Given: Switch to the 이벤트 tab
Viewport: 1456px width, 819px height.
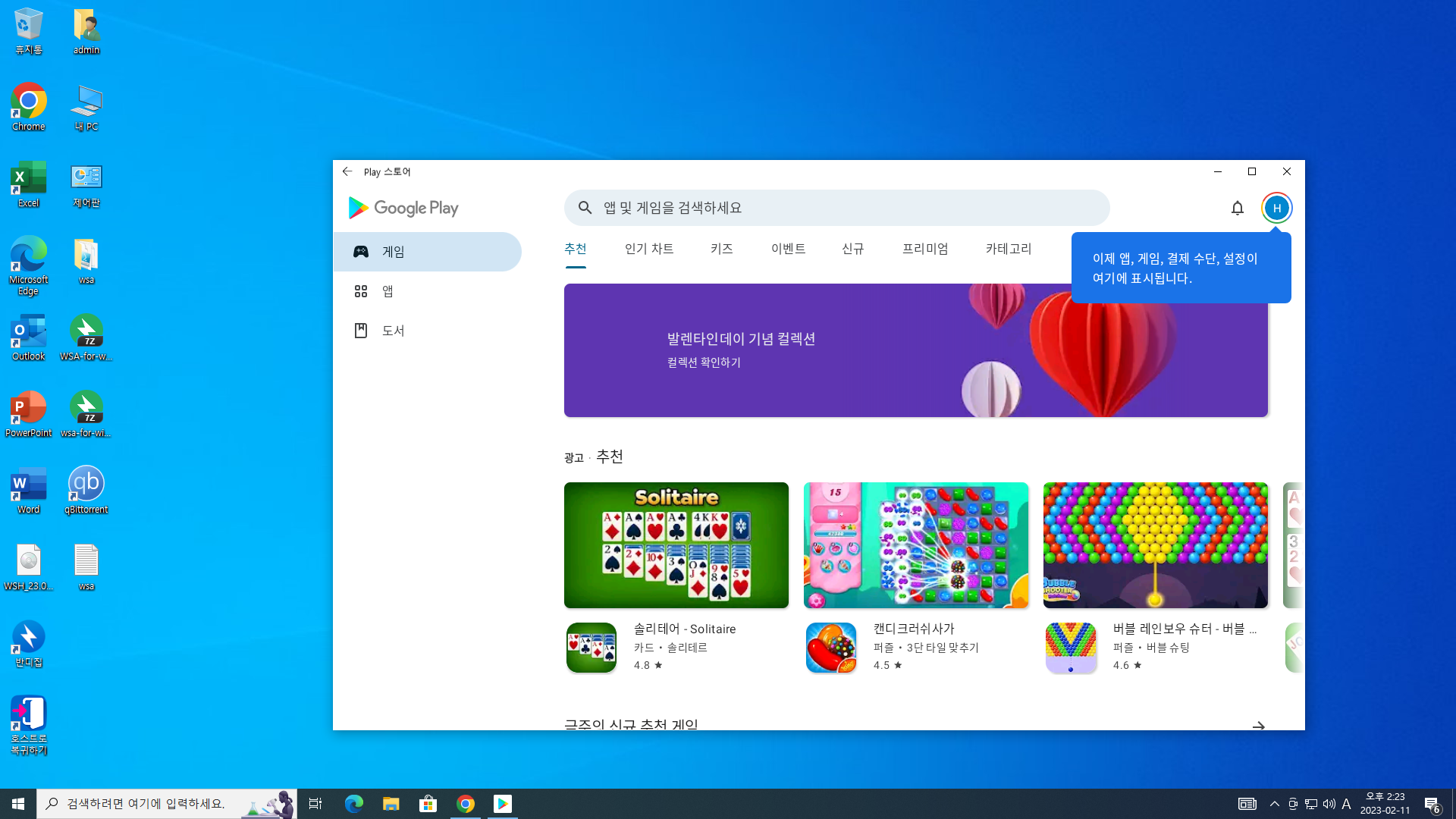Looking at the screenshot, I should pos(789,249).
